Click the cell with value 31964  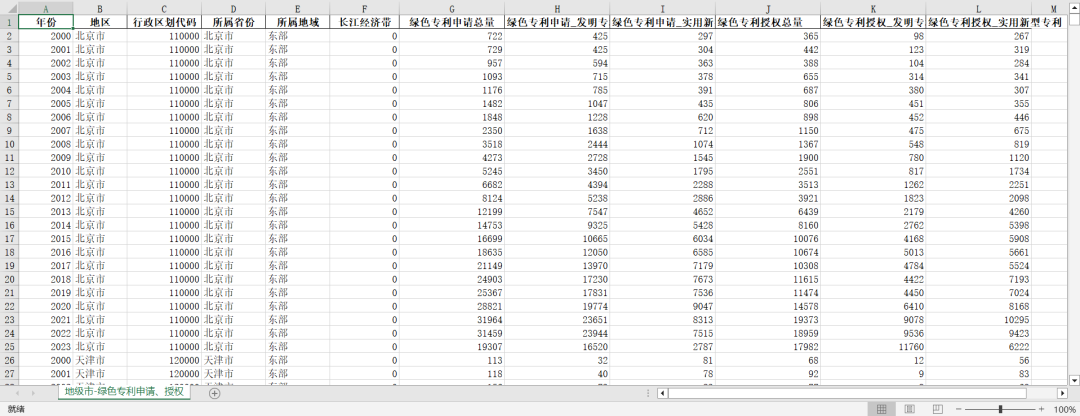coord(451,320)
